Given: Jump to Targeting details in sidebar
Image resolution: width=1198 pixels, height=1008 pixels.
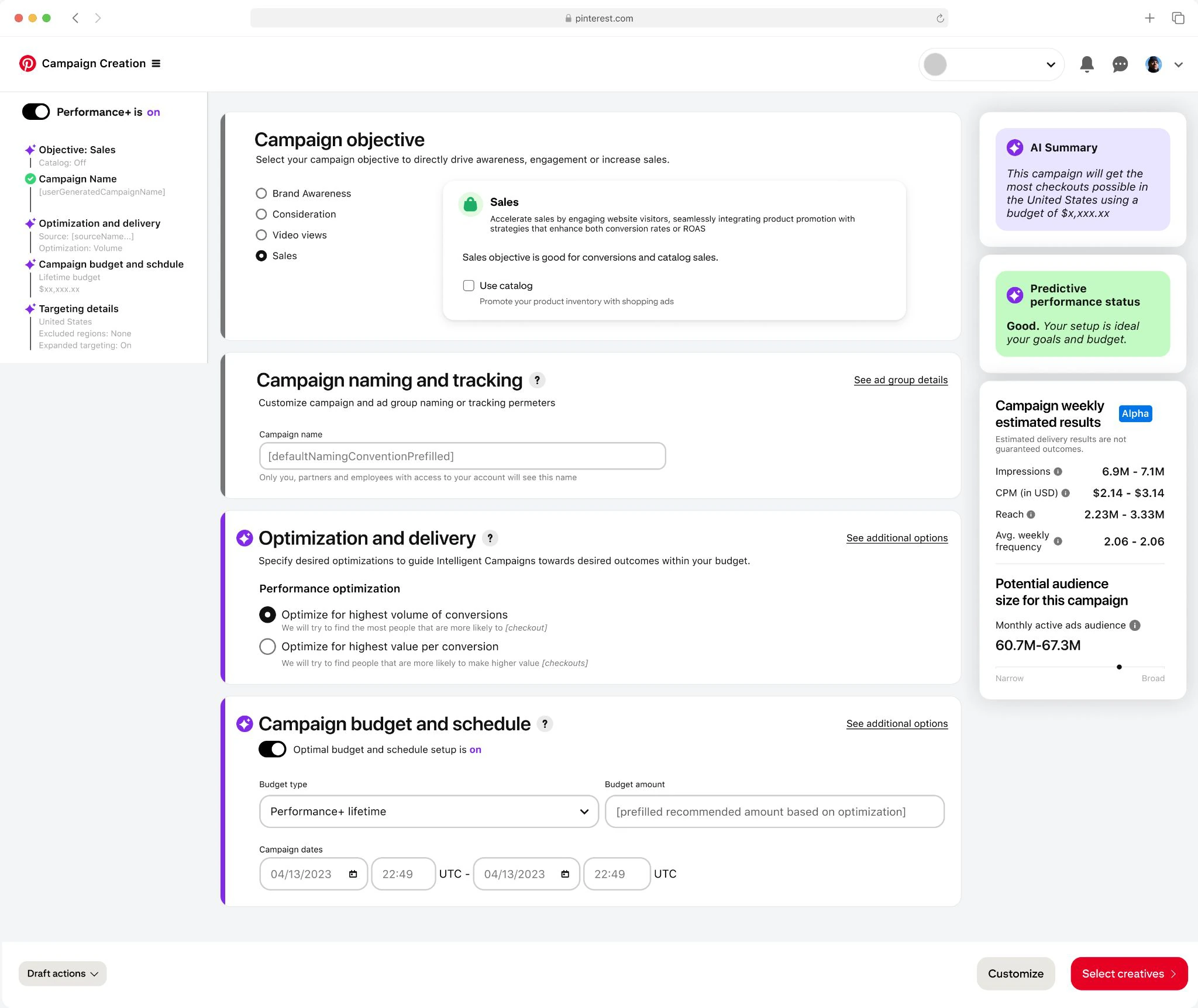Looking at the screenshot, I should tap(78, 309).
